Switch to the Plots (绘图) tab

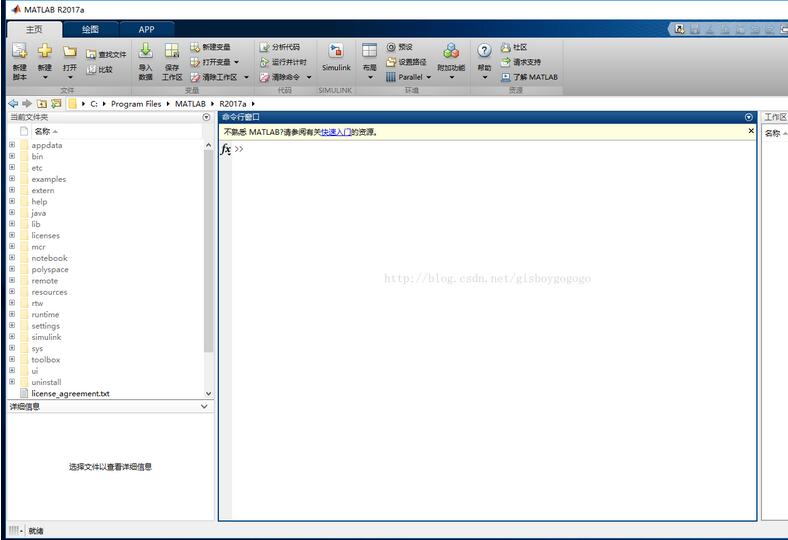(x=90, y=30)
